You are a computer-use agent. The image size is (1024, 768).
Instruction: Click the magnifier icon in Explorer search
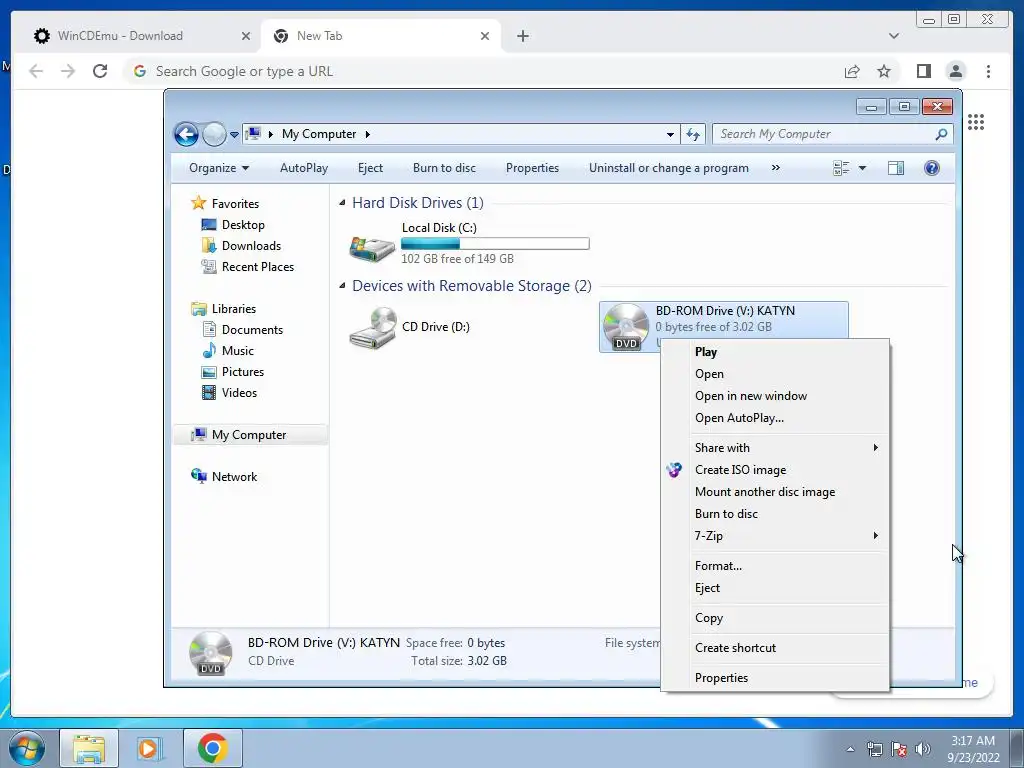[x=941, y=134]
